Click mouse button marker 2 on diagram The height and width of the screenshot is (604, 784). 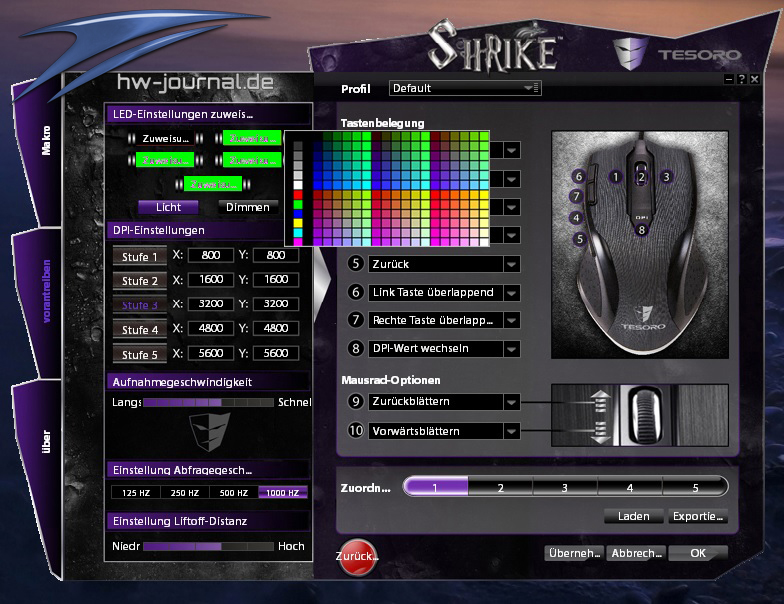(641, 177)
